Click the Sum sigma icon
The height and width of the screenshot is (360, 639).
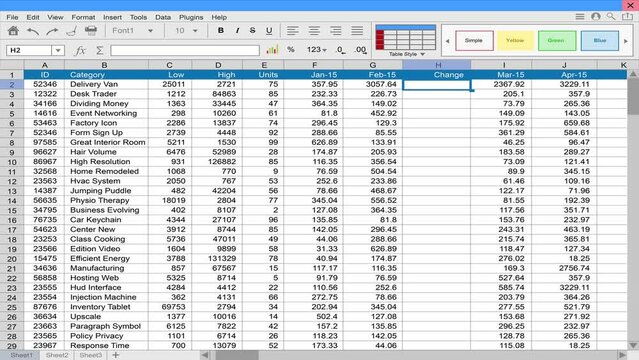click(99, 51)
